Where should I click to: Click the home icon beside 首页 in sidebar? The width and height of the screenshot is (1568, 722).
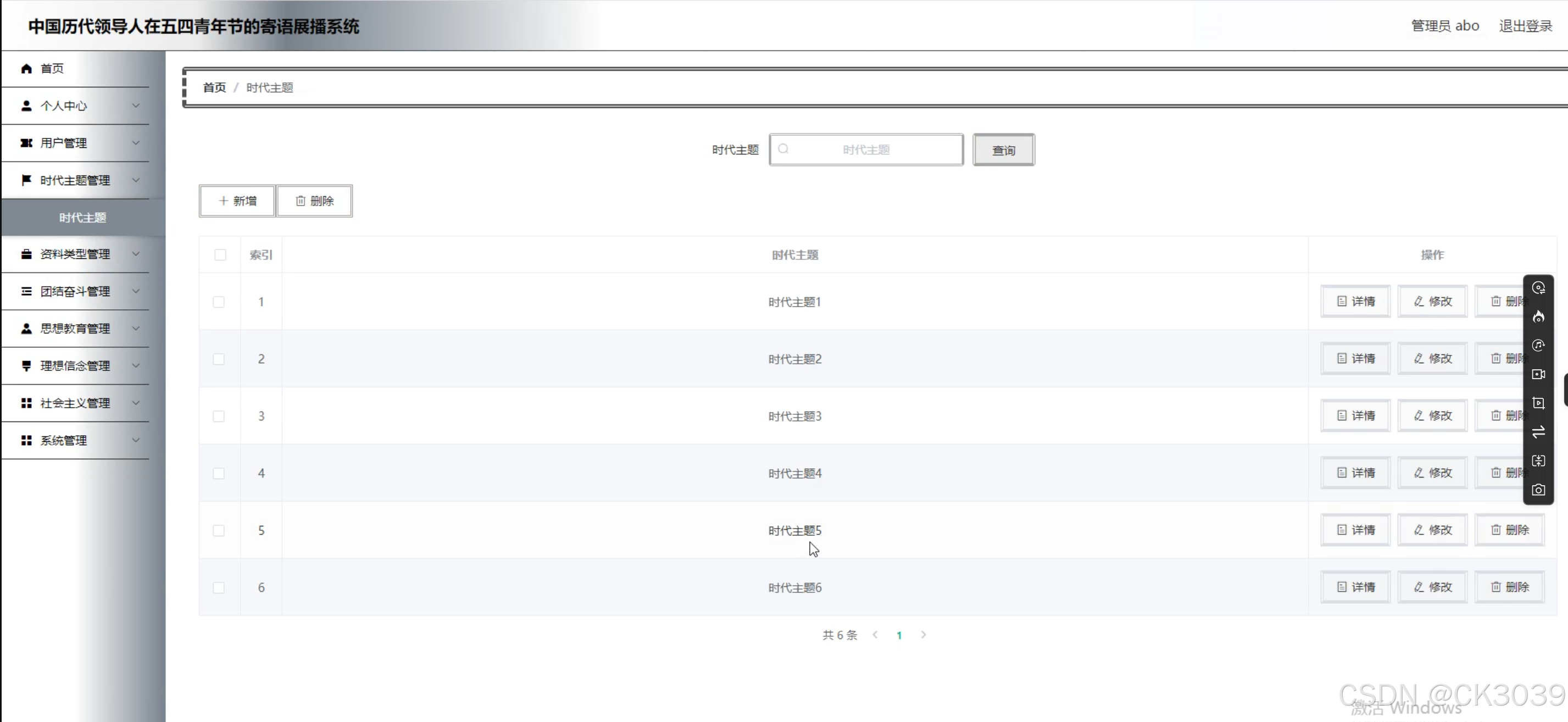pos(26,69)
